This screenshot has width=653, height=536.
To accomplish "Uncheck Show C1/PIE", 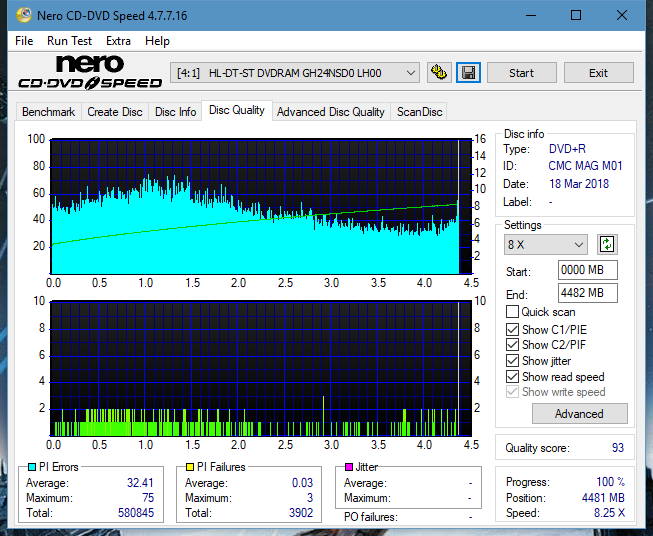I will (x=512, y=330).
